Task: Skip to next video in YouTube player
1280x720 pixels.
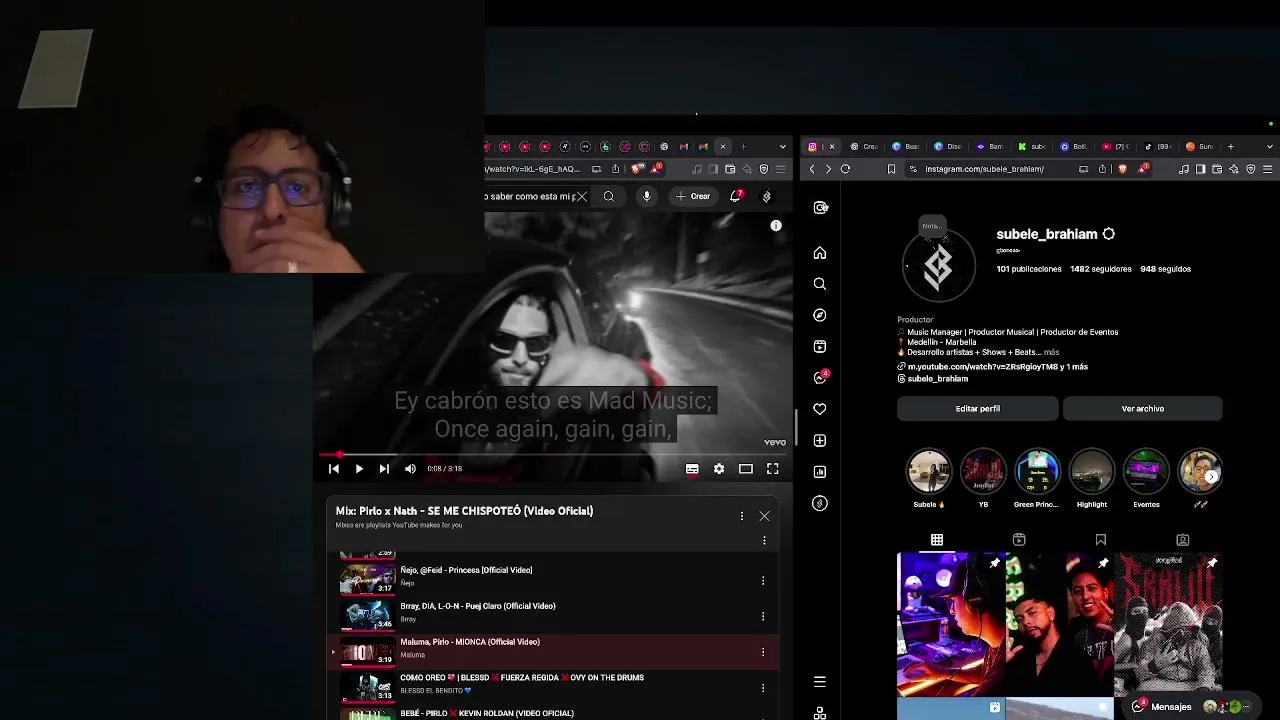Action: [384, 468]
